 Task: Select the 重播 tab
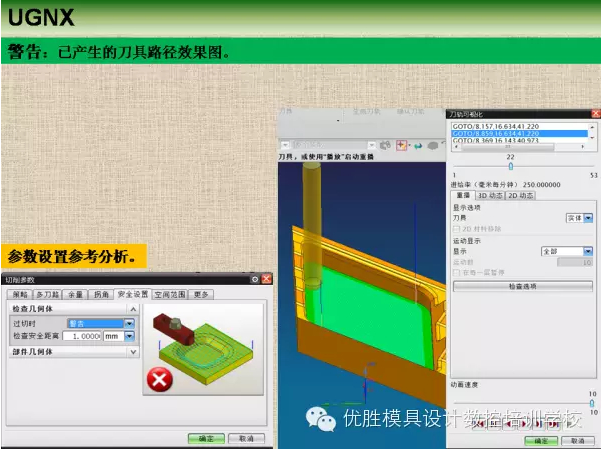pyautogui.click(x=463, y=195)
